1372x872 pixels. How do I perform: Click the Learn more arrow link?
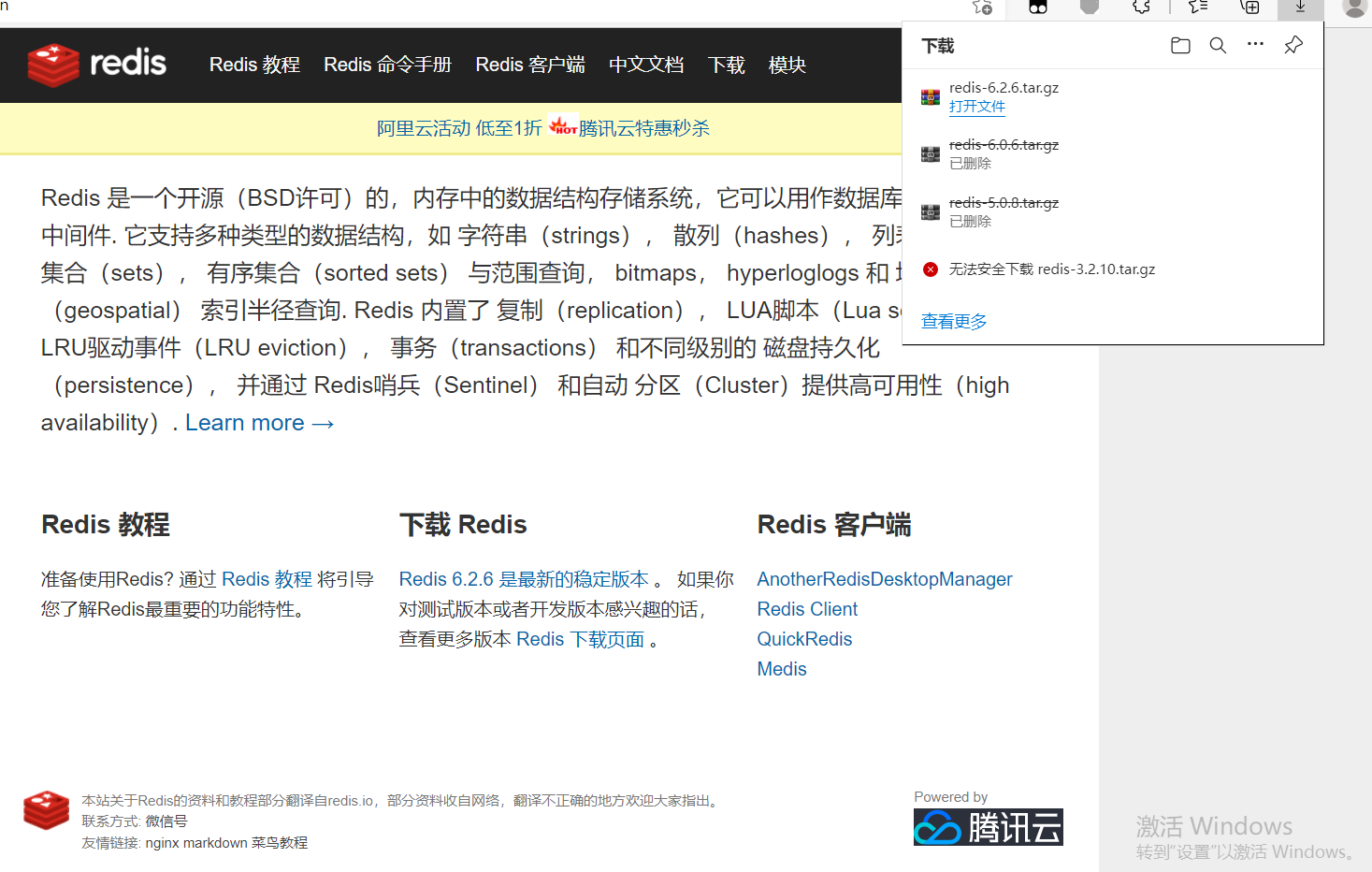(x=259, y=422)
